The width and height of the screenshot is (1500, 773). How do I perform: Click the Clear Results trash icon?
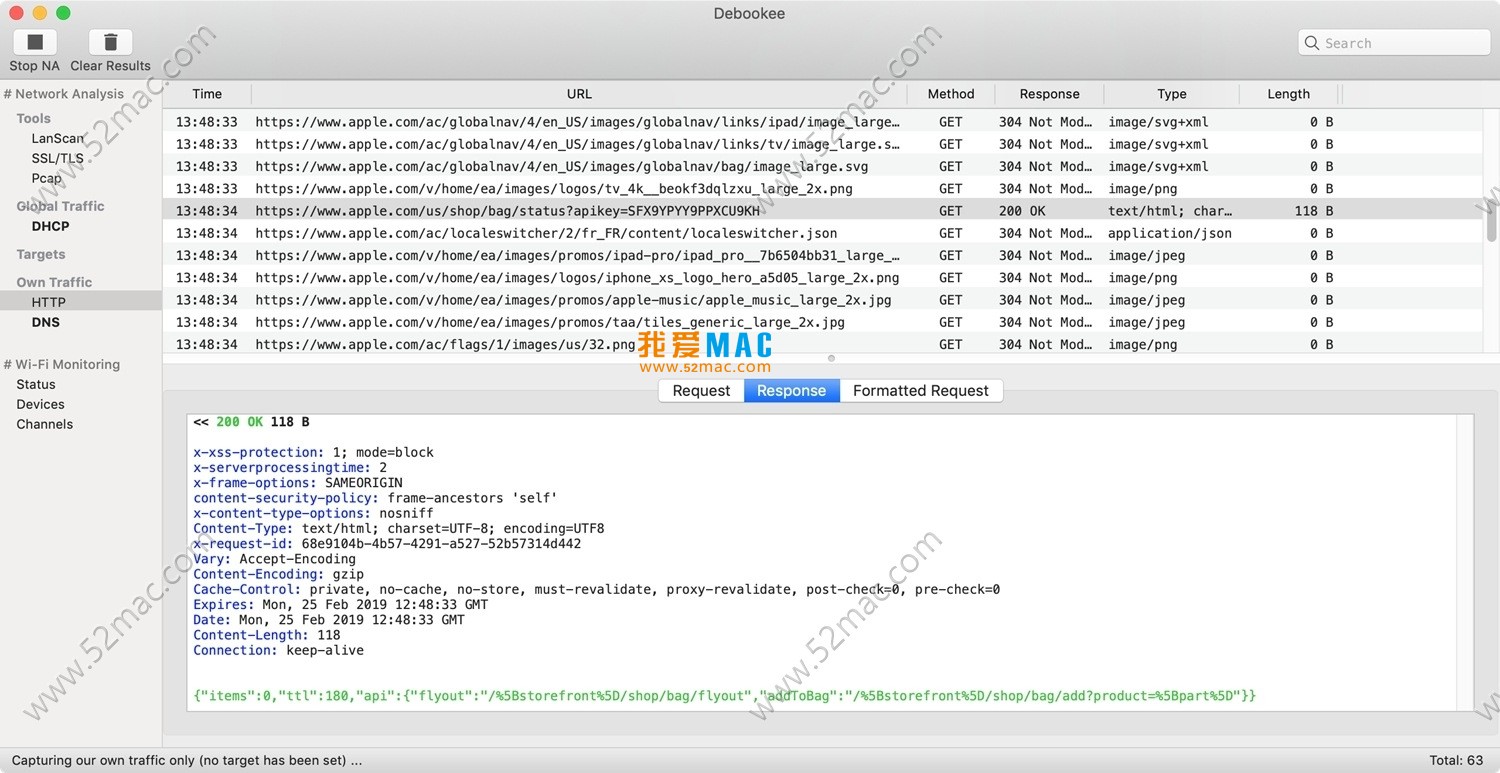click(111, 42)
